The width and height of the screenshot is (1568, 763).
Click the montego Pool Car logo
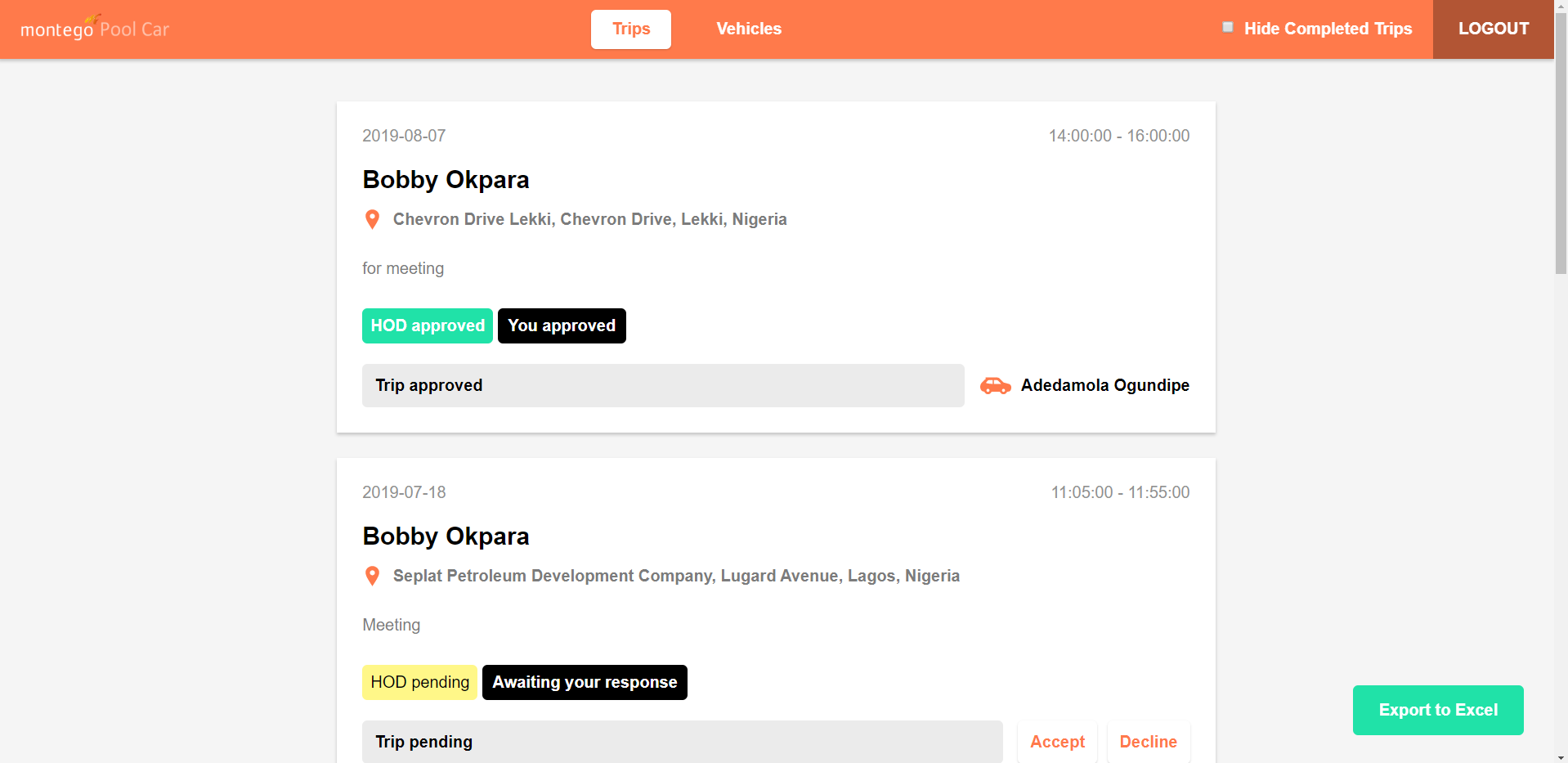tap(95, 29)
